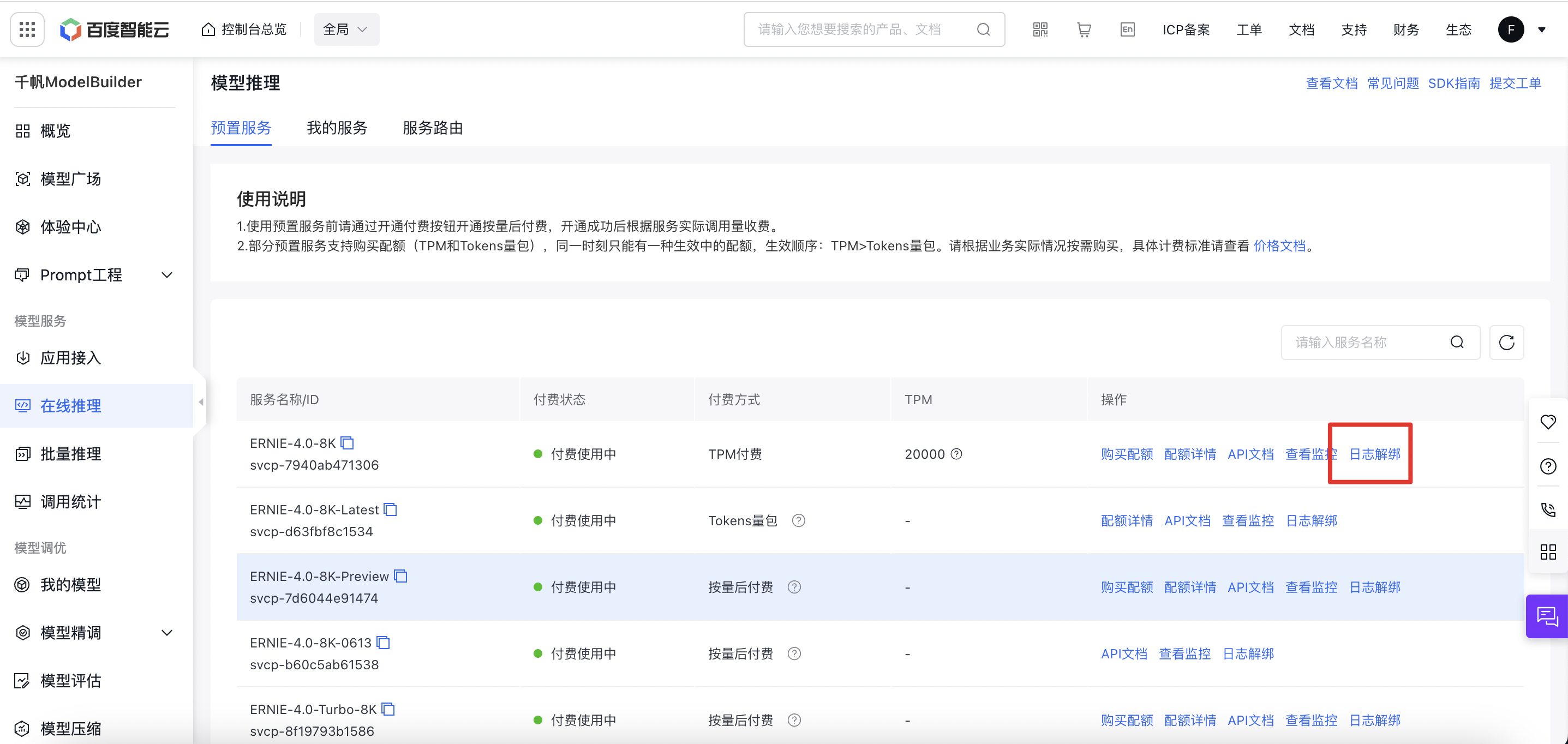Copy the ERNIE-4.0-8K-0613 service name

tap(383, 643)
